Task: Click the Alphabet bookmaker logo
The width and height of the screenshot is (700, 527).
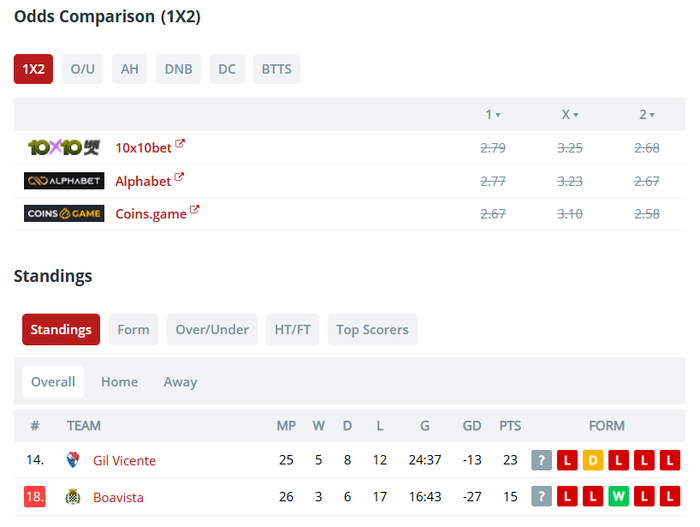Action: pos(64,181)
